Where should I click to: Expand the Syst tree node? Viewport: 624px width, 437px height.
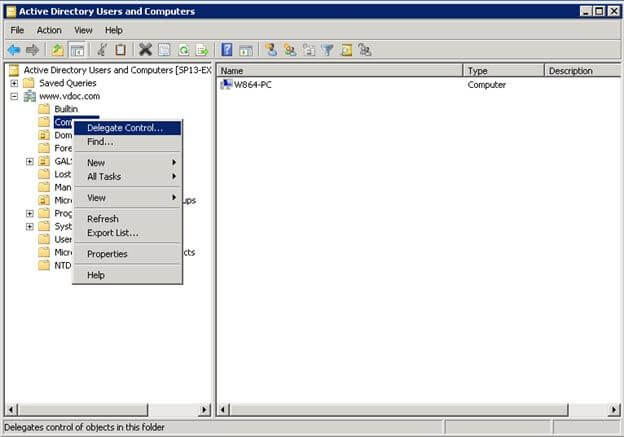click(29, 226)
